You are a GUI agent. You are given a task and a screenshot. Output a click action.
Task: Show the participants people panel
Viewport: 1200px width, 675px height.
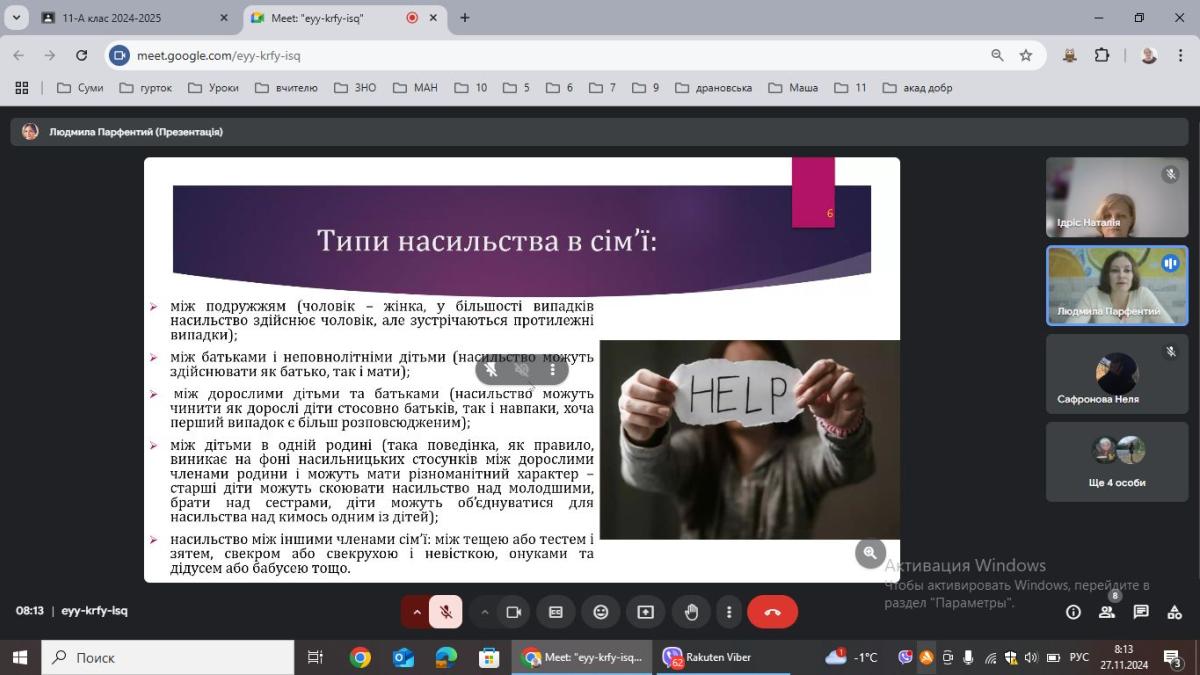coord(1107,612)
